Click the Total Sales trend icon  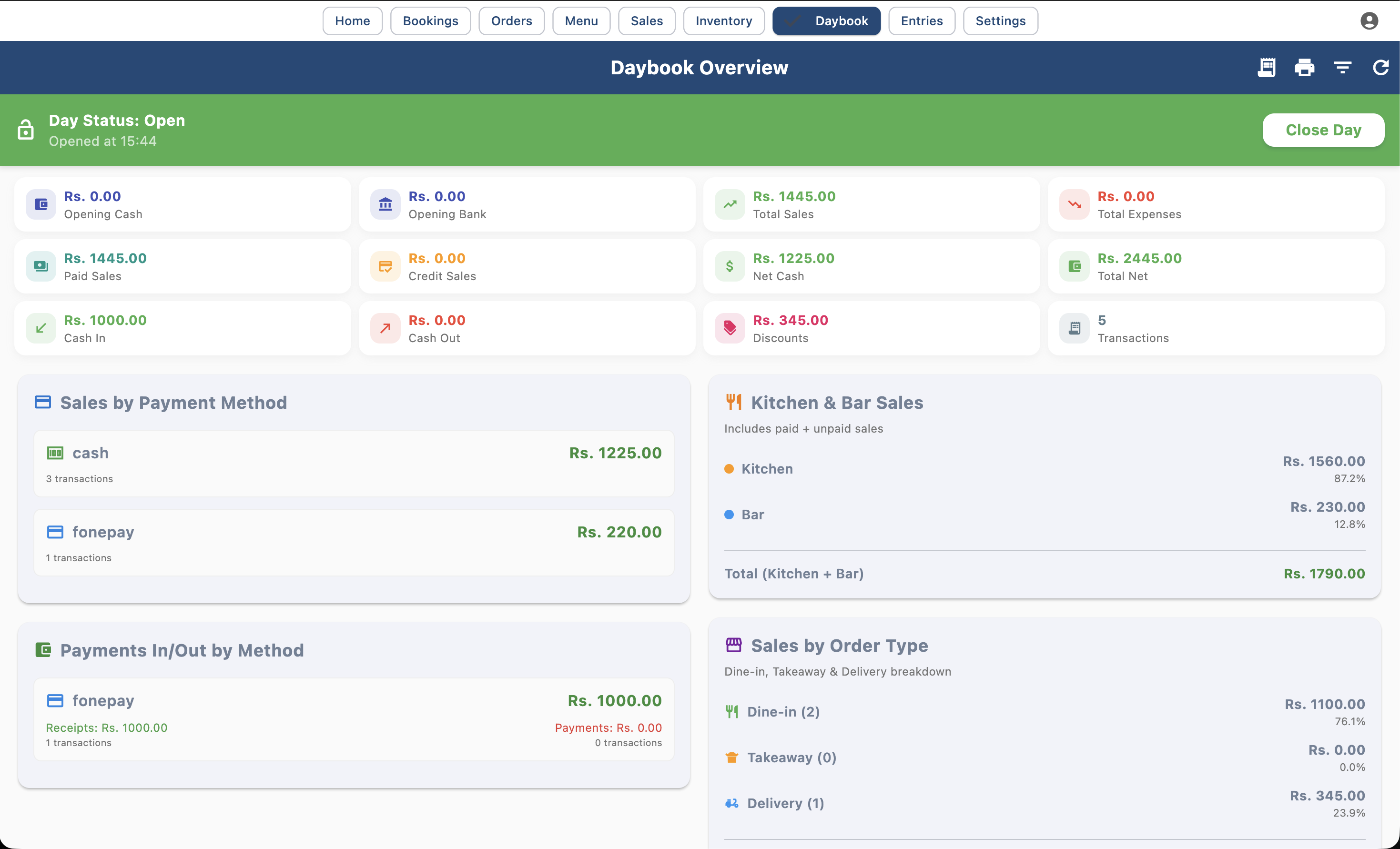(730, 204)
